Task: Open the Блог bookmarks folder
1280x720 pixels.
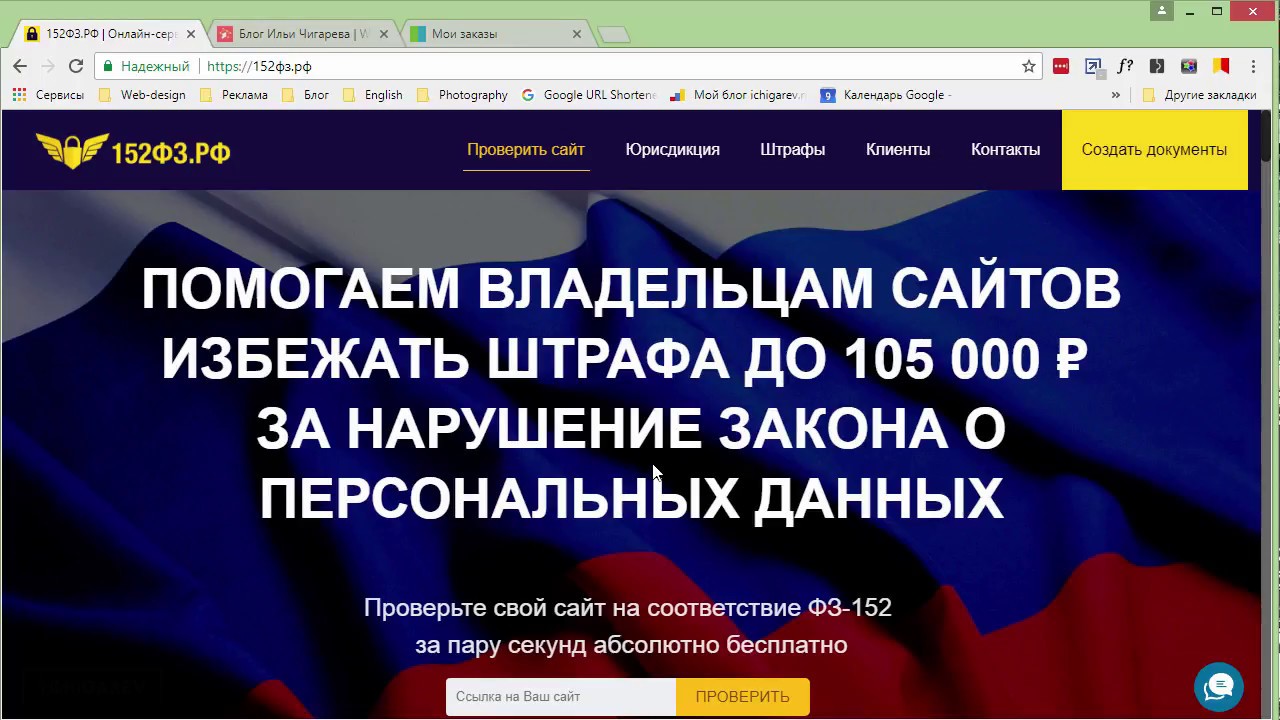Action: click(305, 95)
